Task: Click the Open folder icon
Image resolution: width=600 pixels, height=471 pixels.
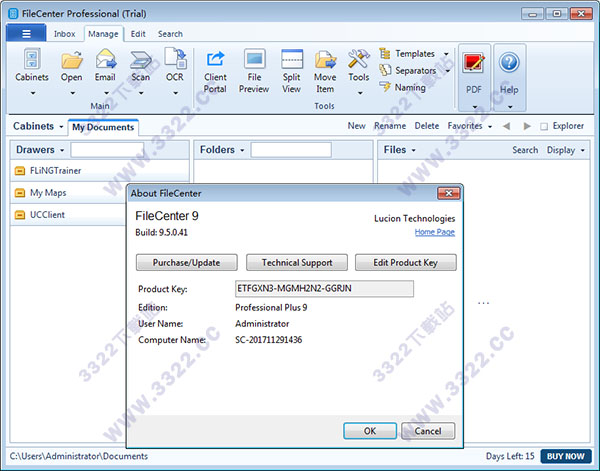Action: point(72,60)
